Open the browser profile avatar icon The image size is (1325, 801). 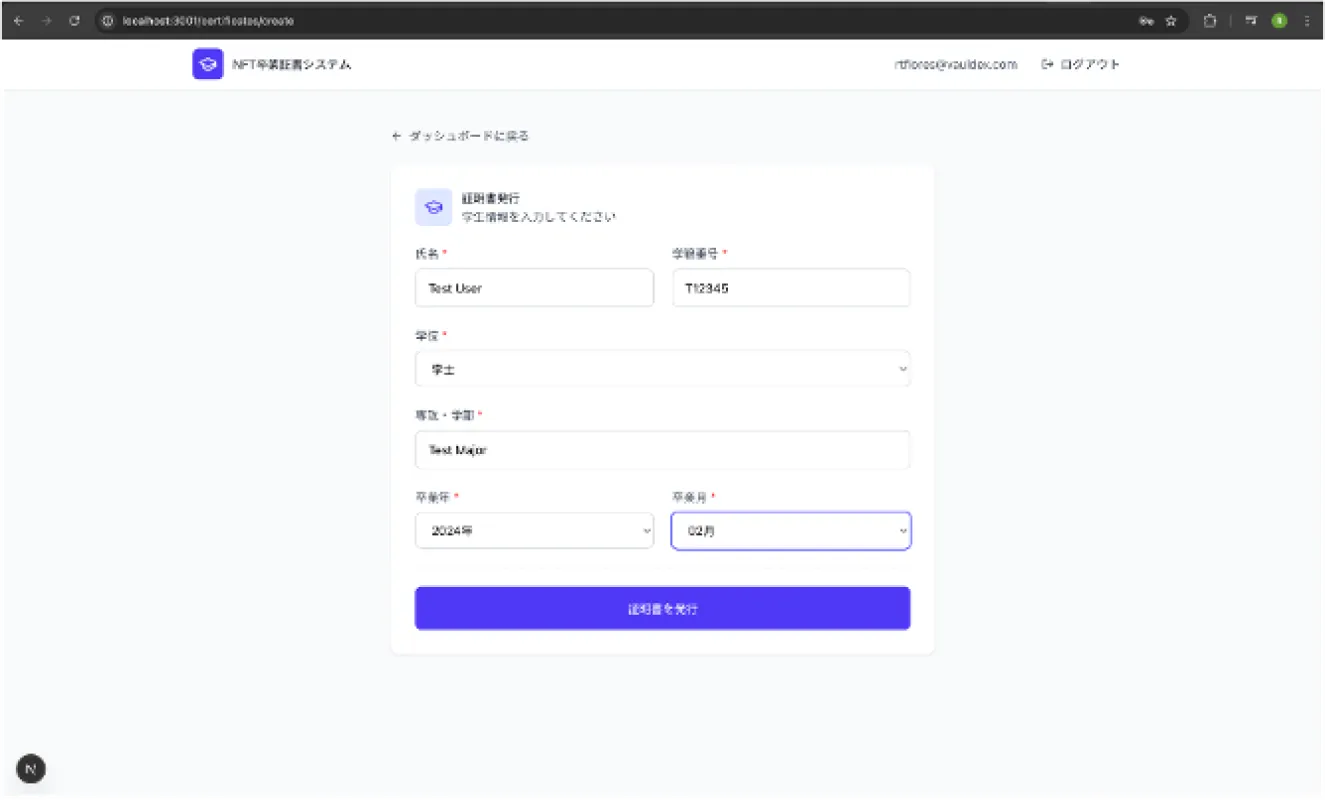[x=1278, y=20]
